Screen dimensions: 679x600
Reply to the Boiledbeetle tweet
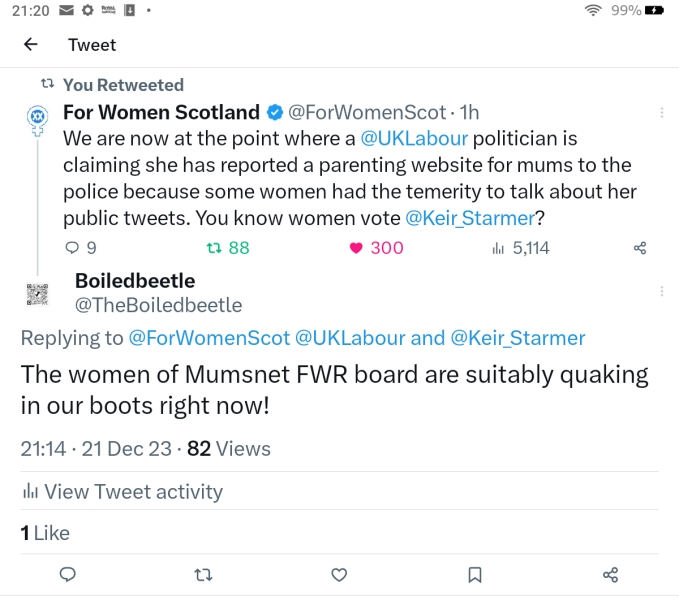(x=68, y=574)
